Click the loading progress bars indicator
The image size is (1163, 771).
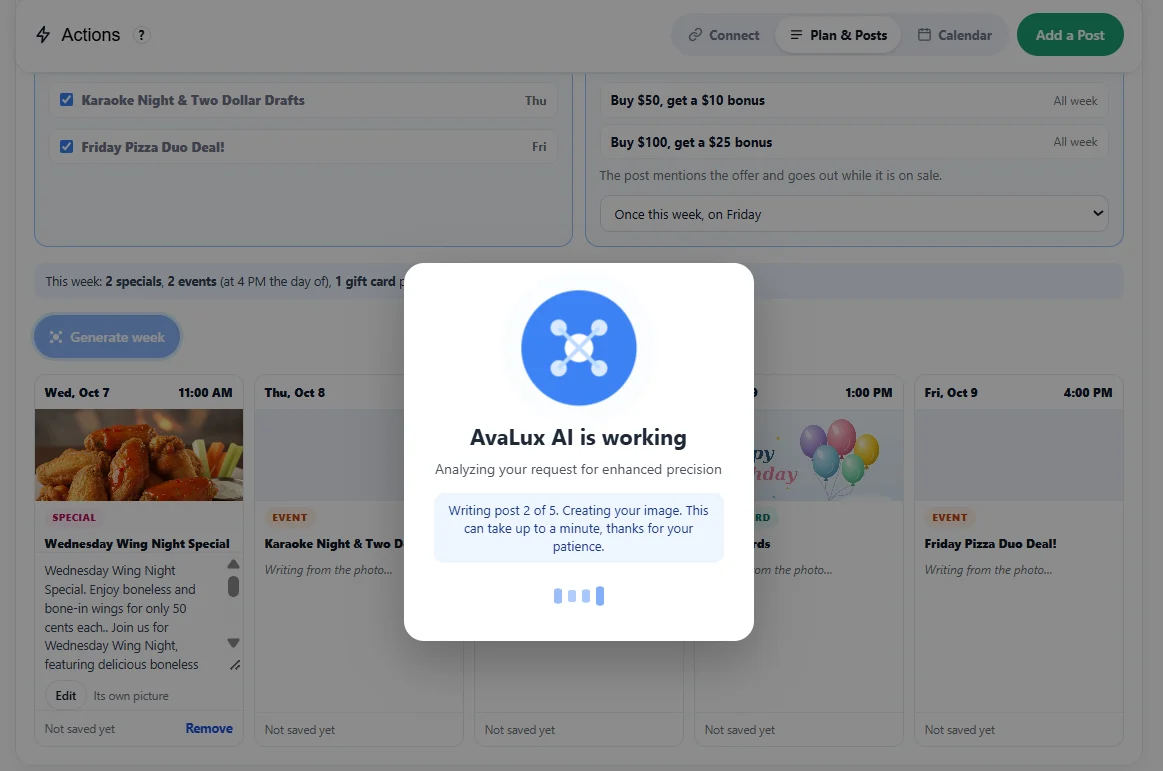tap(579, 595)
